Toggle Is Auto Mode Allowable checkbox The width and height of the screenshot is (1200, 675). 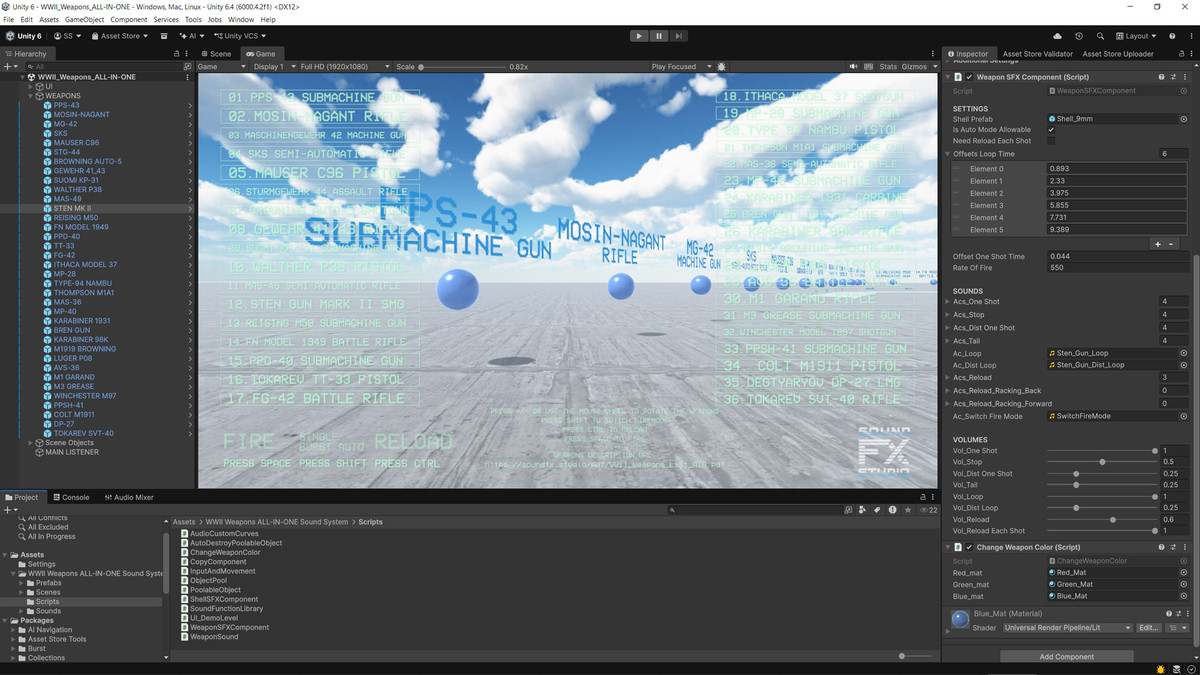(1051, 130)
